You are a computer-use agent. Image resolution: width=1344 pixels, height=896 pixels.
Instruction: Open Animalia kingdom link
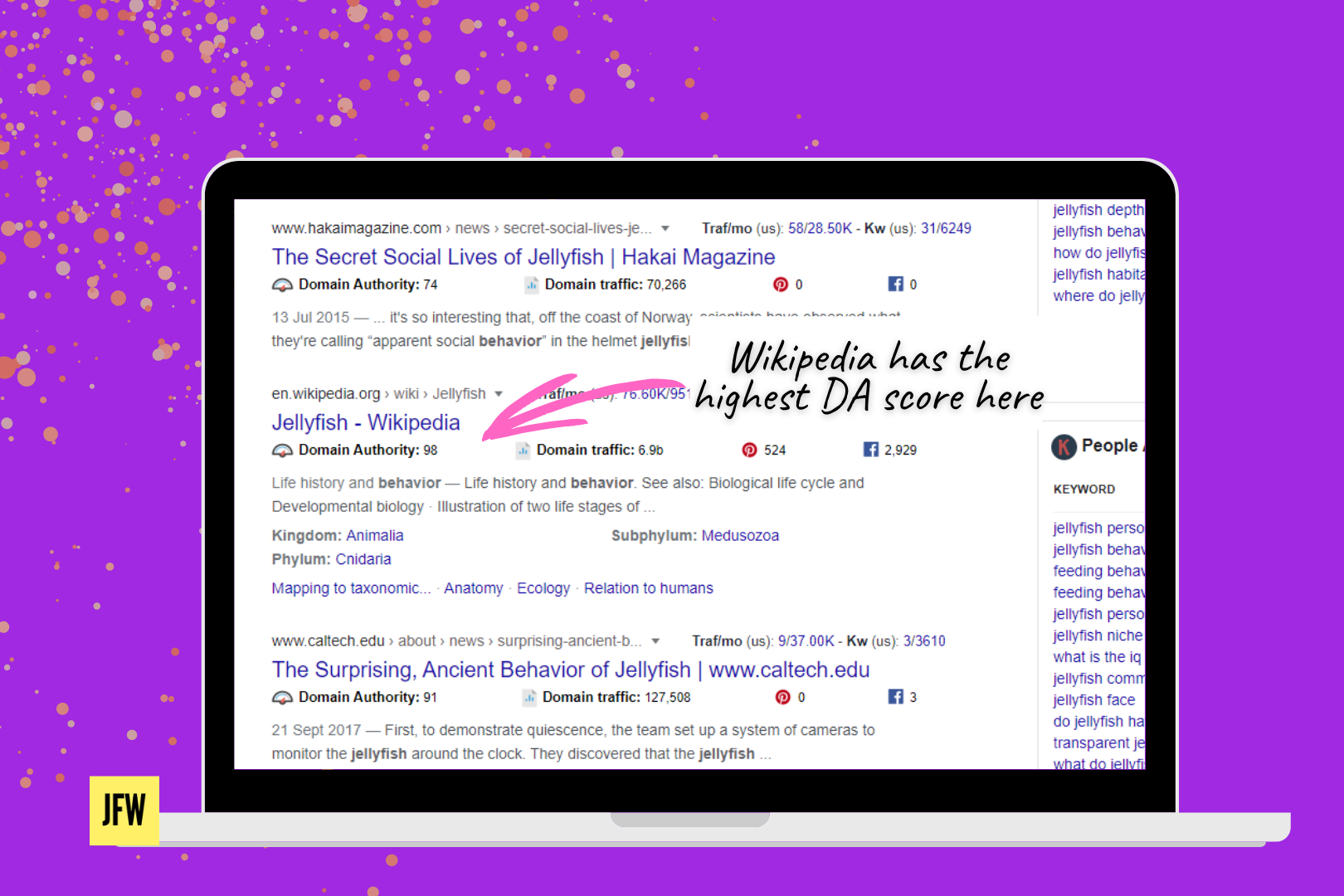(x=374, y=535)
